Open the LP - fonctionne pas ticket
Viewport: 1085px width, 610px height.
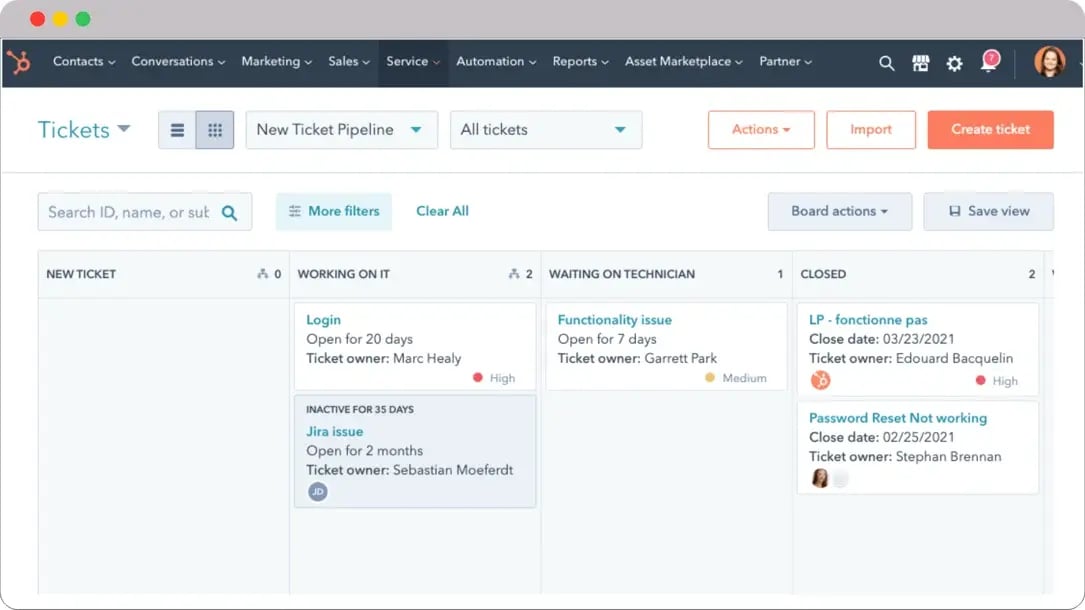coord(868,320)
